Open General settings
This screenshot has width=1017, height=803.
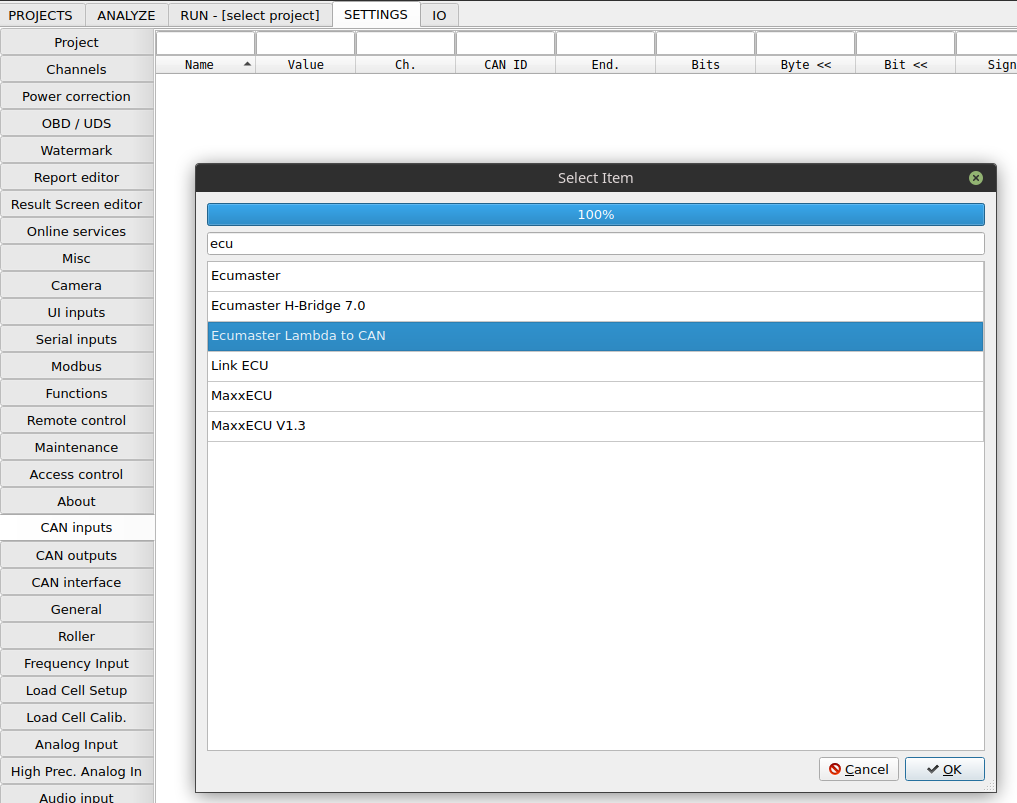click(x=77, y=610)
